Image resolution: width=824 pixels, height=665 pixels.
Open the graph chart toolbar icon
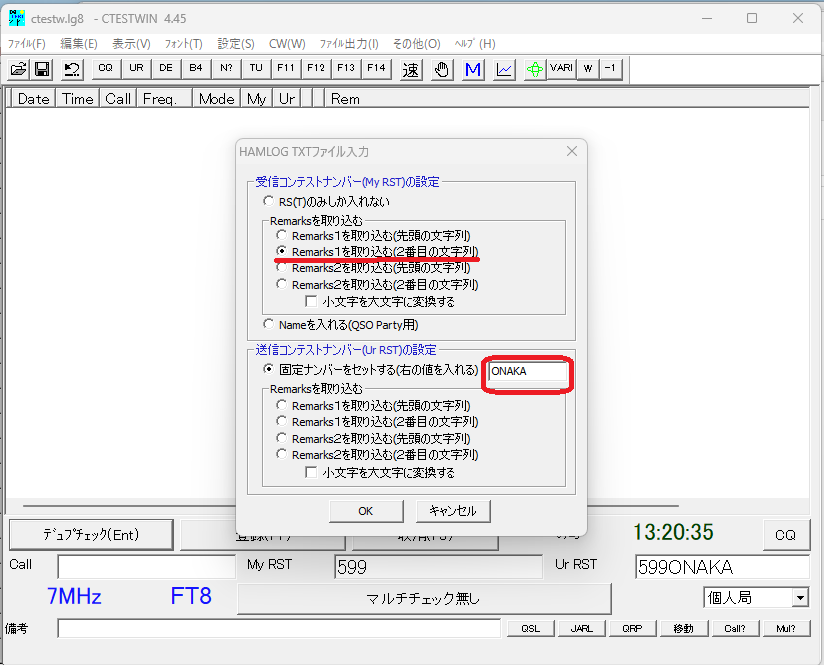click(x=504, y=69)
